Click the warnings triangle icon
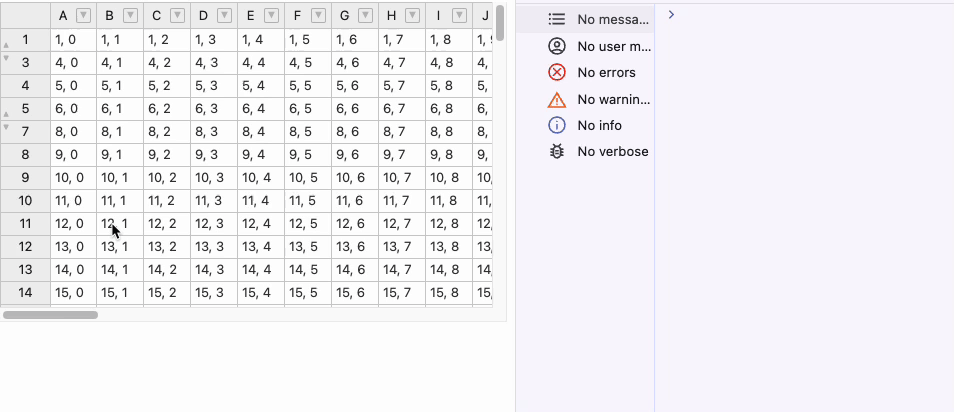The height and width of the screenshot is (412, 954). tap(557, 99)
